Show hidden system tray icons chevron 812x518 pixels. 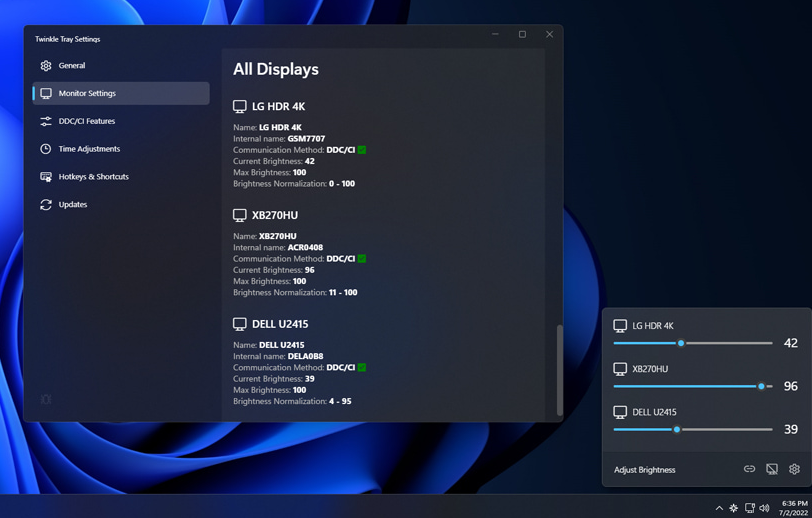click(719, 508)
